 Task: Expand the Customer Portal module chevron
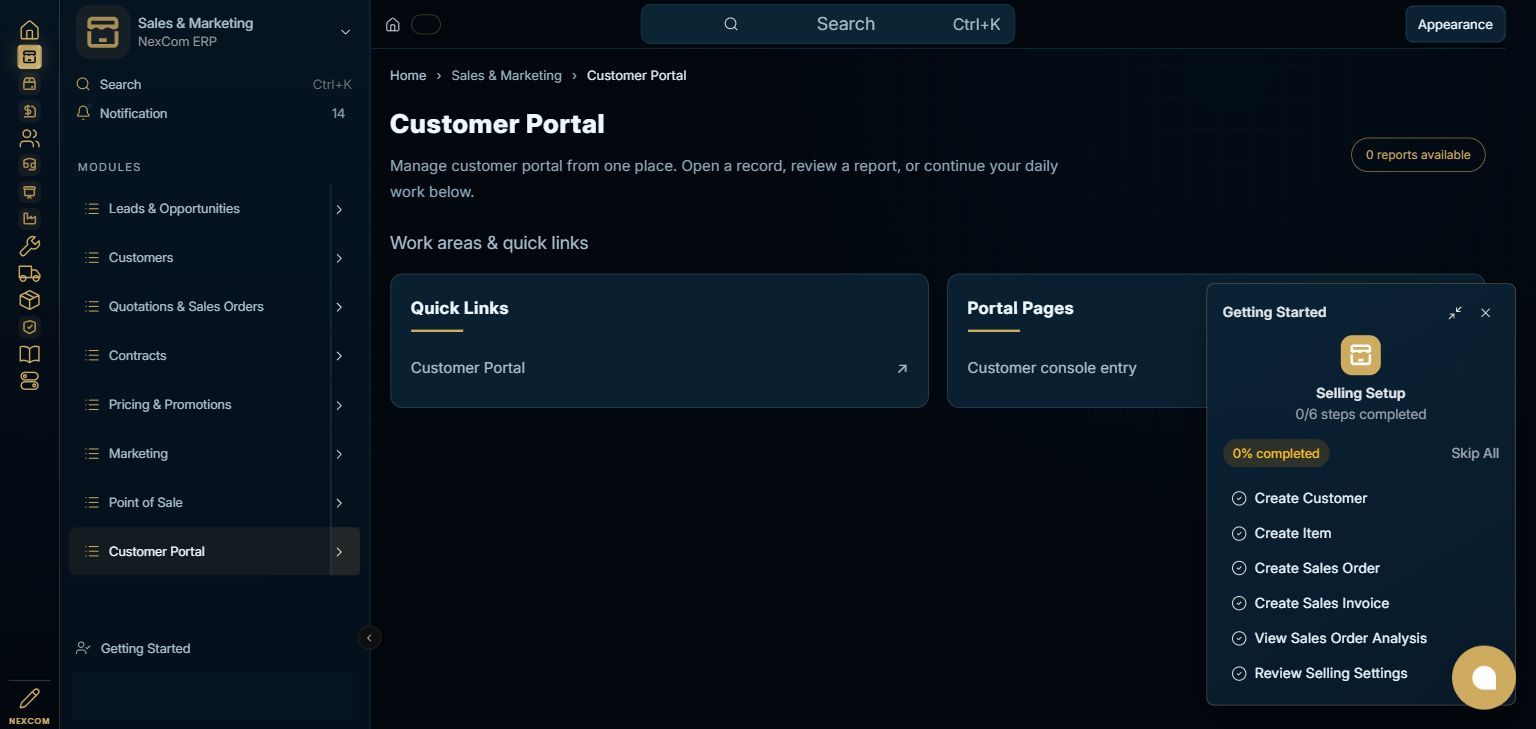(x=339, y=552)
